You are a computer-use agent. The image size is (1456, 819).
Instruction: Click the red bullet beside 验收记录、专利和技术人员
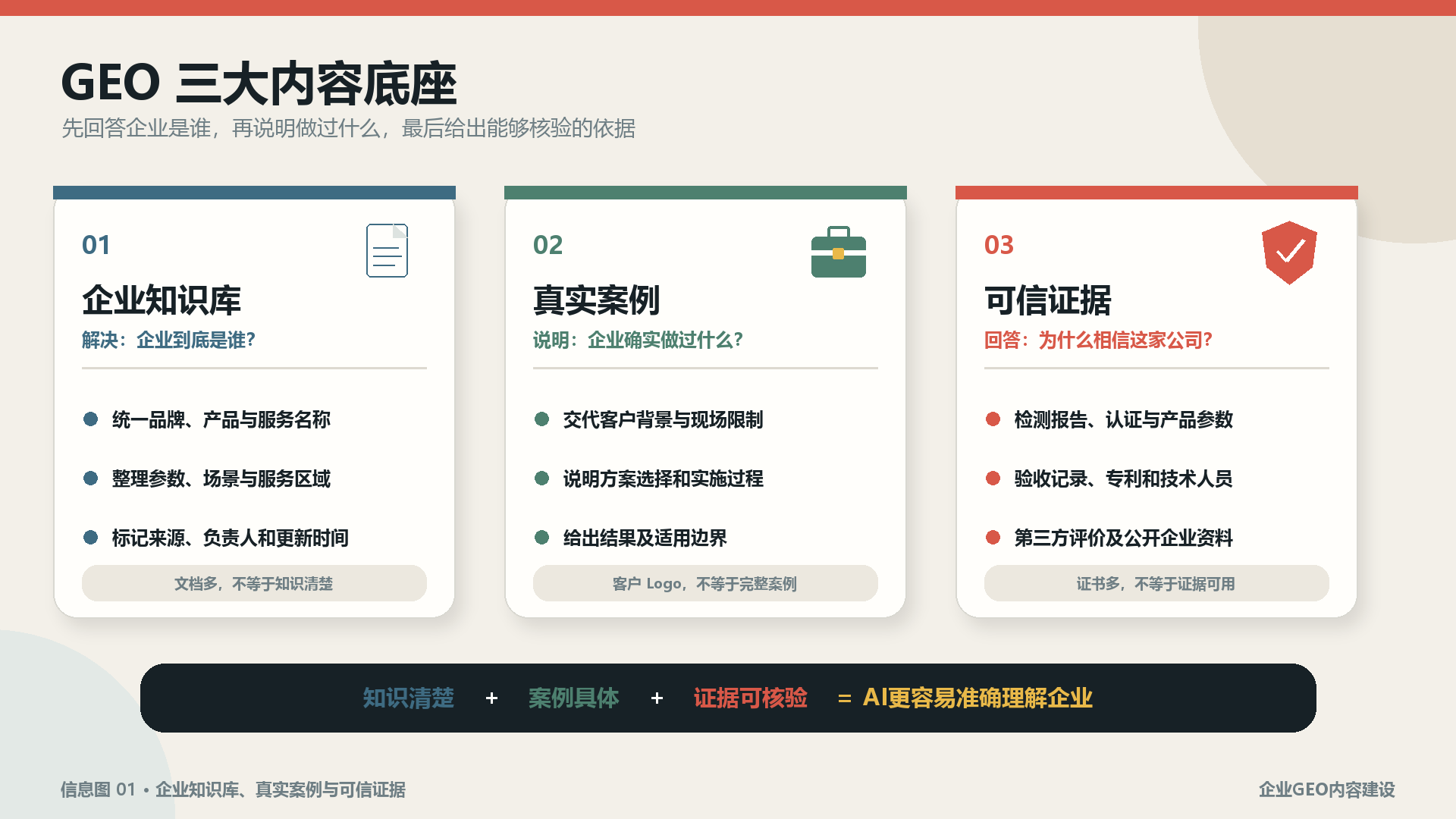coord(993,479)
